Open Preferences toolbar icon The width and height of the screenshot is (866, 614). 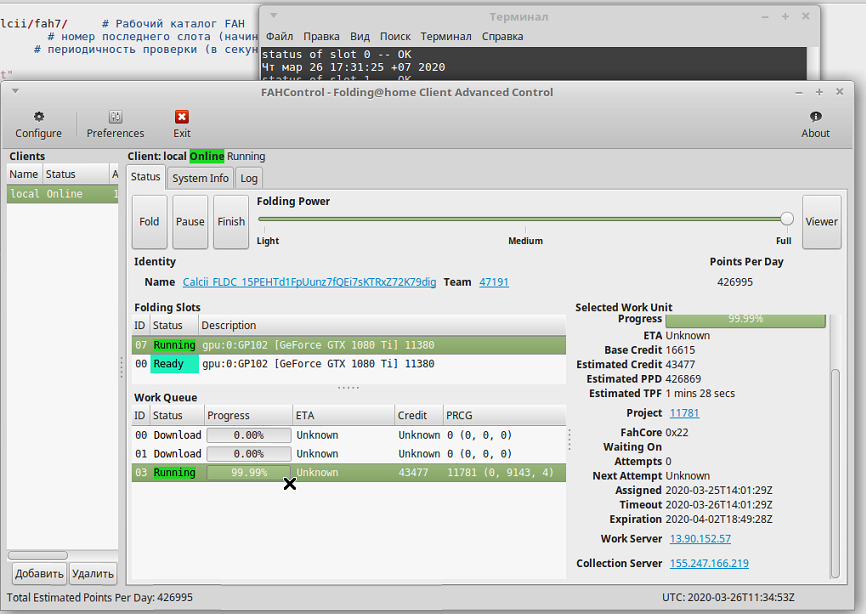coord(115,117)
